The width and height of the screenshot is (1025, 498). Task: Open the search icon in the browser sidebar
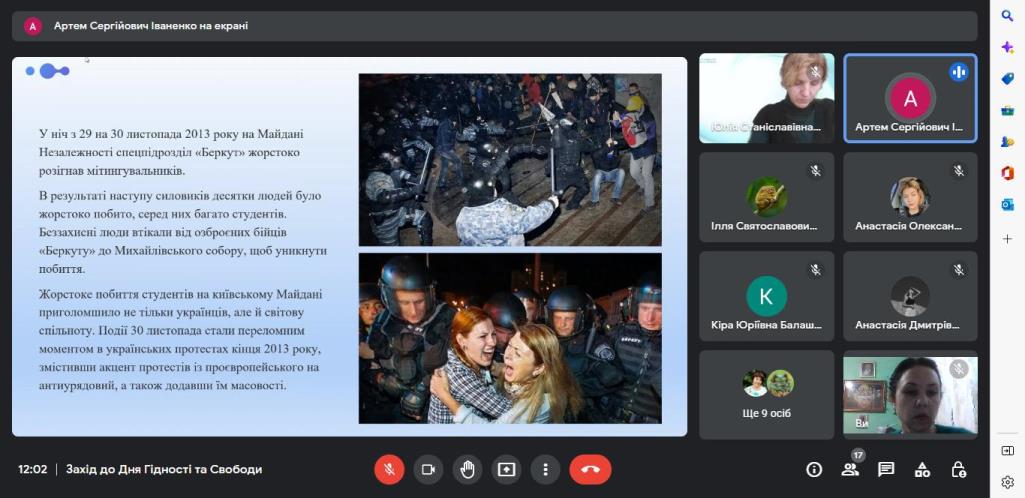point(1007,16)
